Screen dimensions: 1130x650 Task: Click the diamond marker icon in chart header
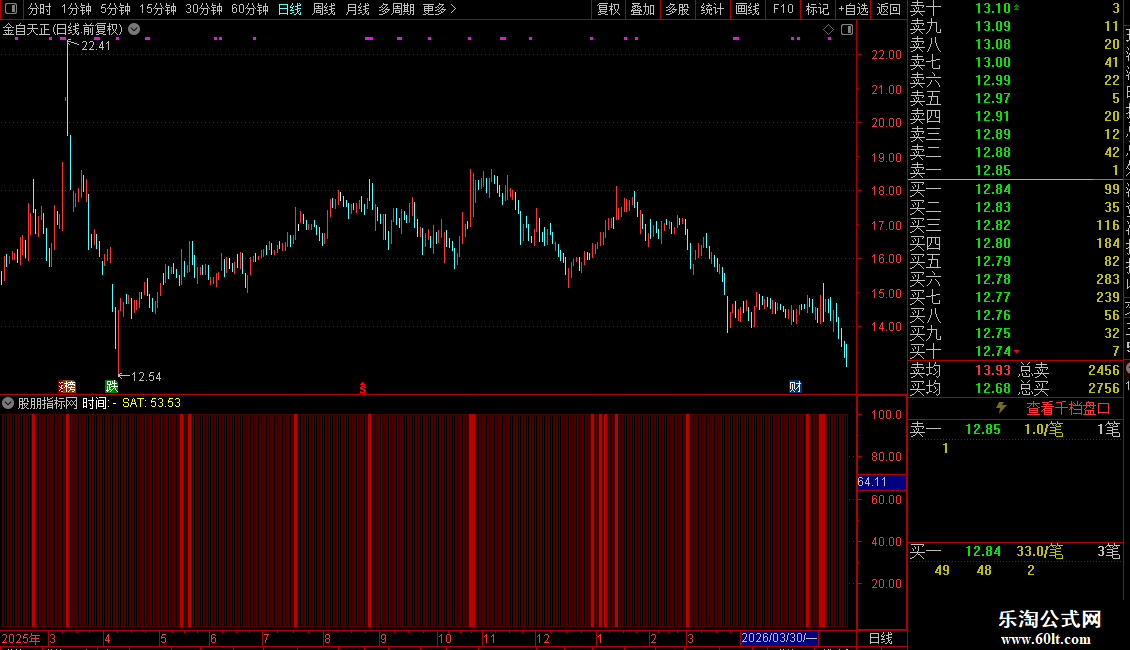click(x=828, y=30)
